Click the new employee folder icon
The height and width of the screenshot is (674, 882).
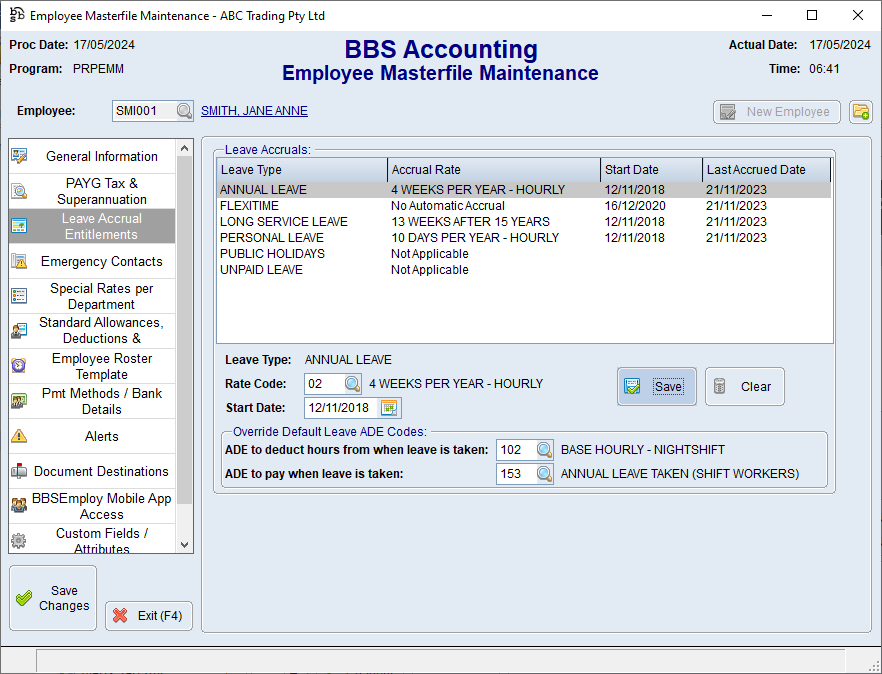(x=861, y=111)
